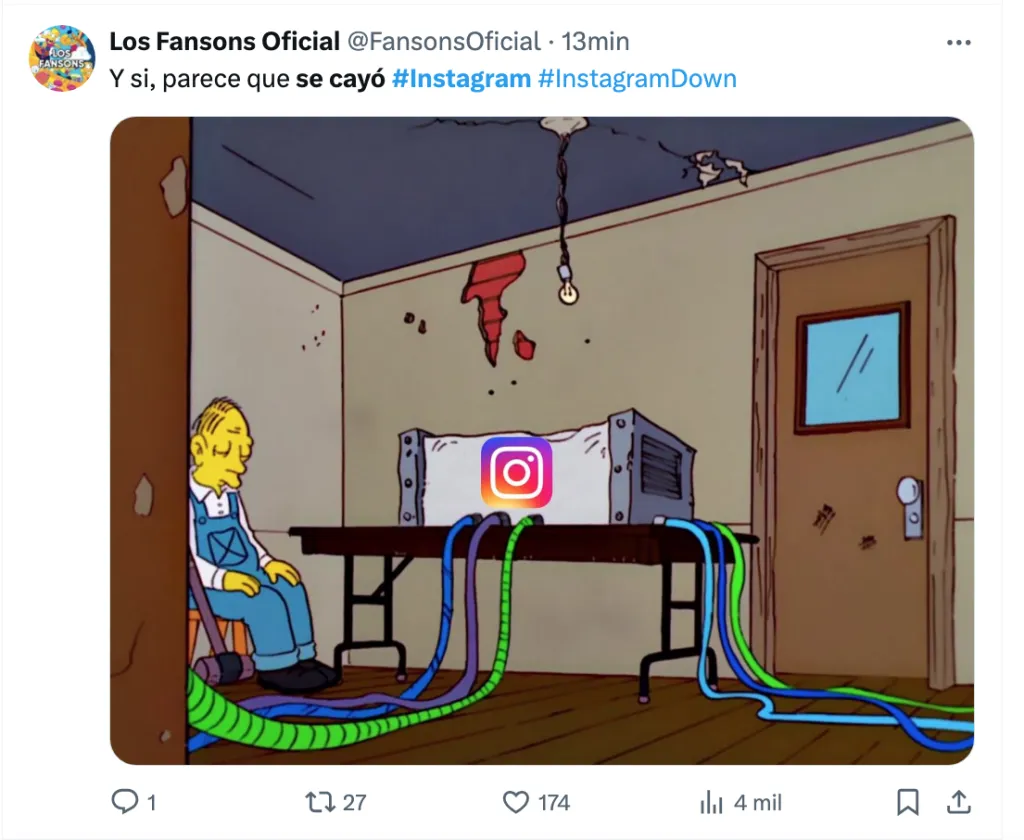Share the tweet via the upload arrow icon
The image size is (1024, 840).
(x=957, y=801)
